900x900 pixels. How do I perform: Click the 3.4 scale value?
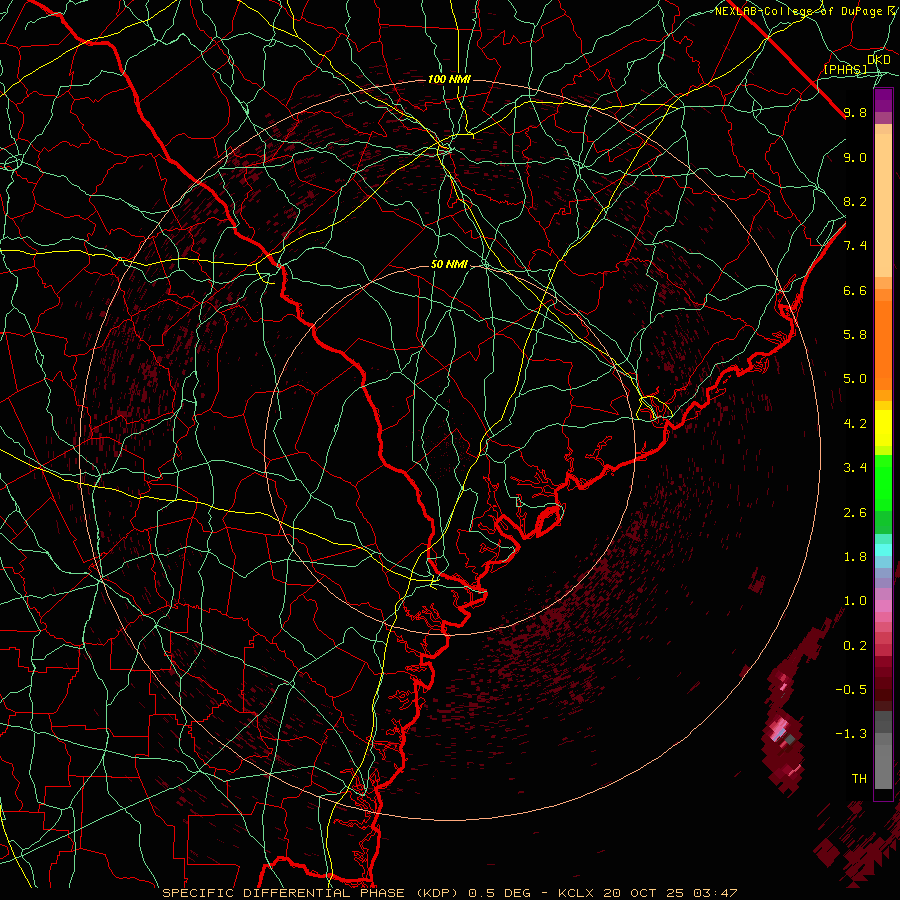pos(855,468)
